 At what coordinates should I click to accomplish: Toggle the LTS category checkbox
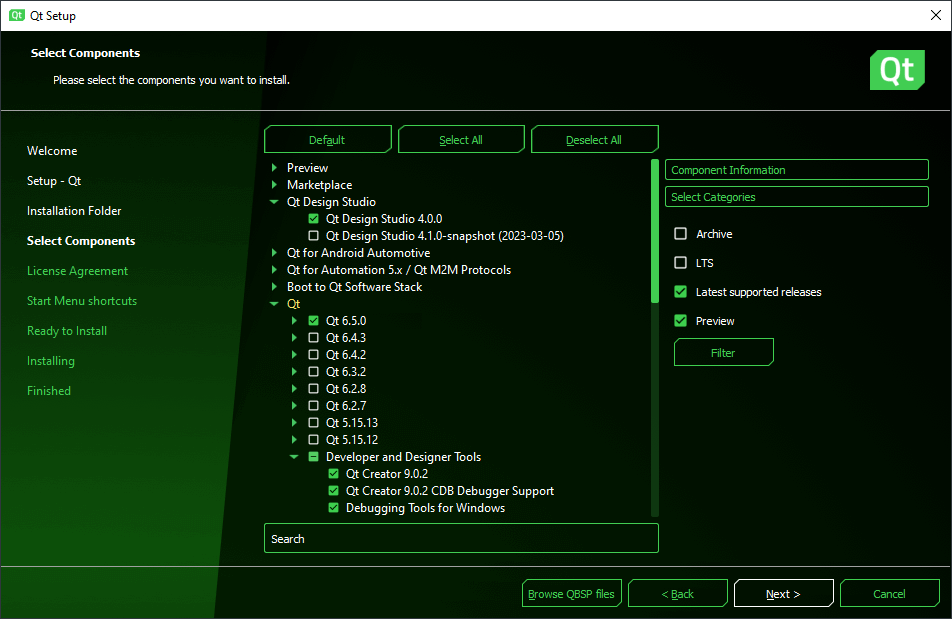coord(681,263)
